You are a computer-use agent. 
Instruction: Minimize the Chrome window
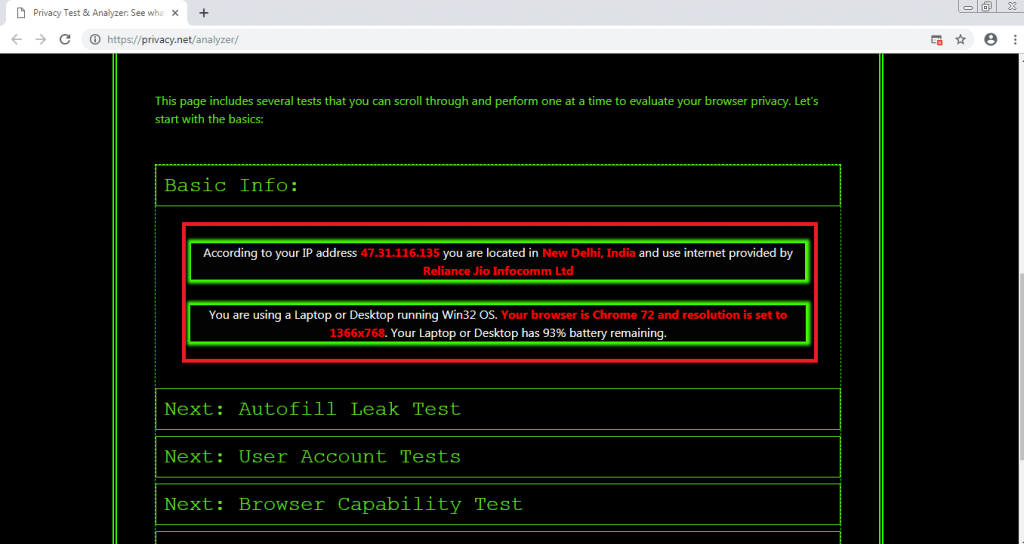click(x=968, y=7)
